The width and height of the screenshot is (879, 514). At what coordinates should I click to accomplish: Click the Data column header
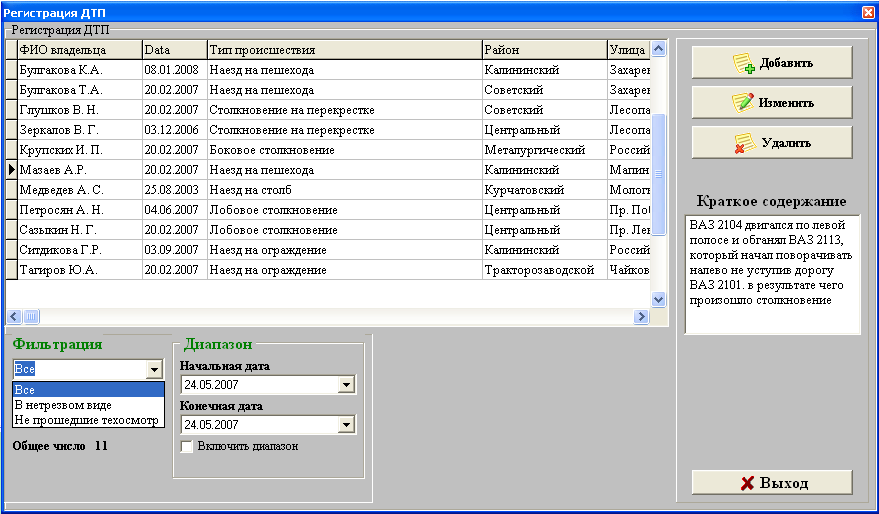click(x=175, y=50)
